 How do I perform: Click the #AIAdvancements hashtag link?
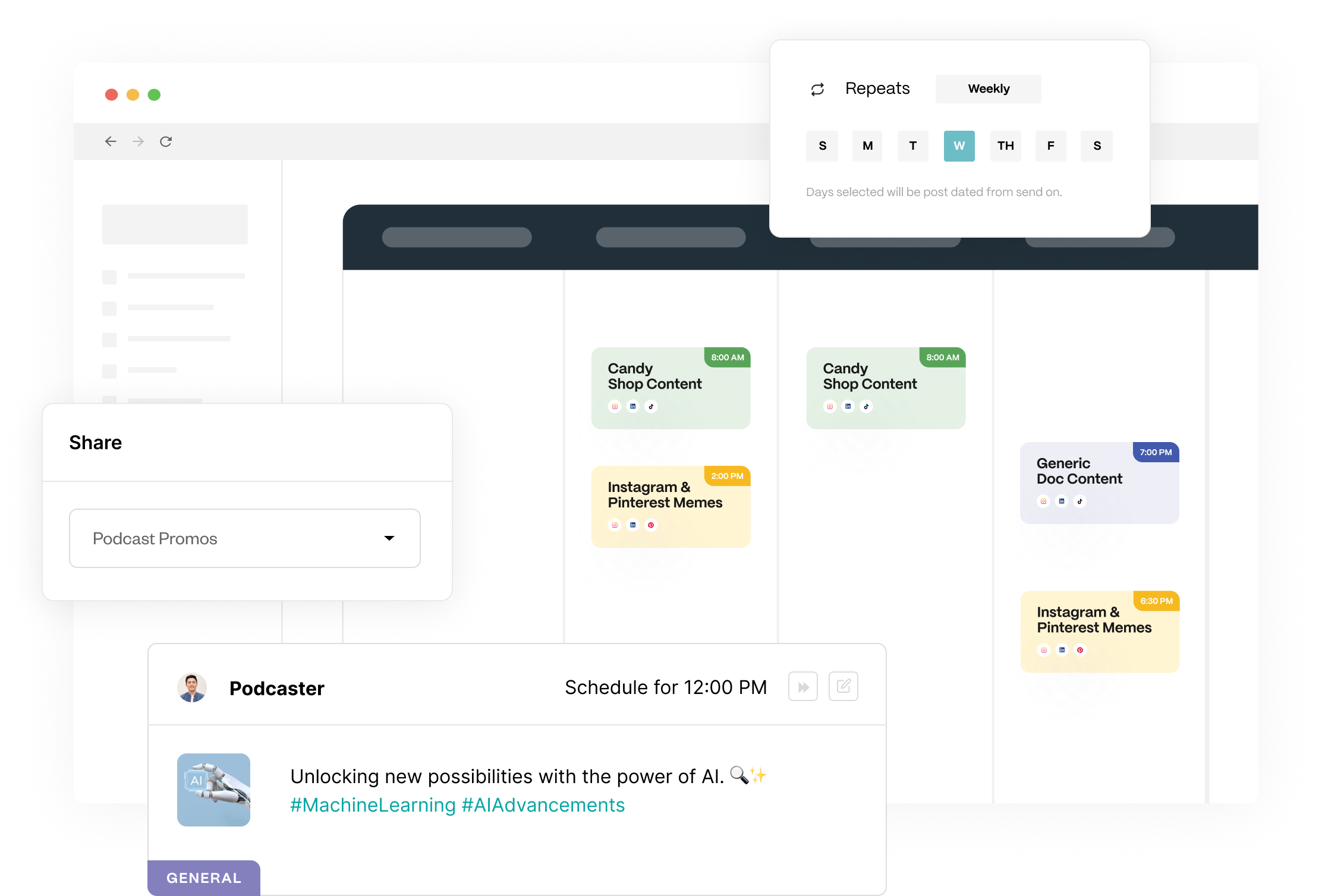coord(543,805)
